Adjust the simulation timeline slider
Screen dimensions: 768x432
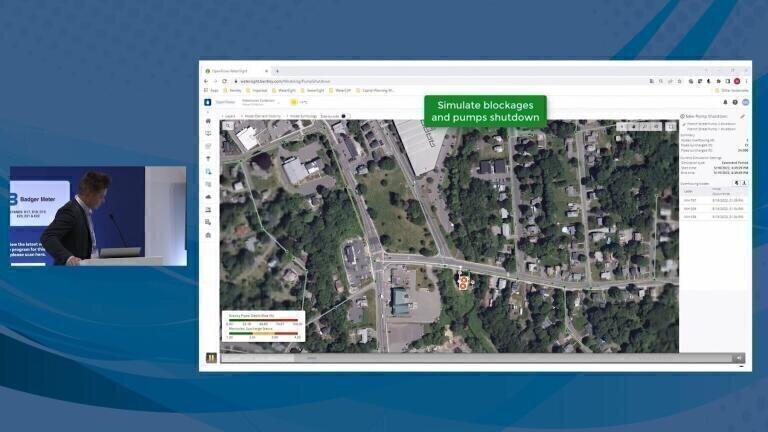(x=476, y=359)
